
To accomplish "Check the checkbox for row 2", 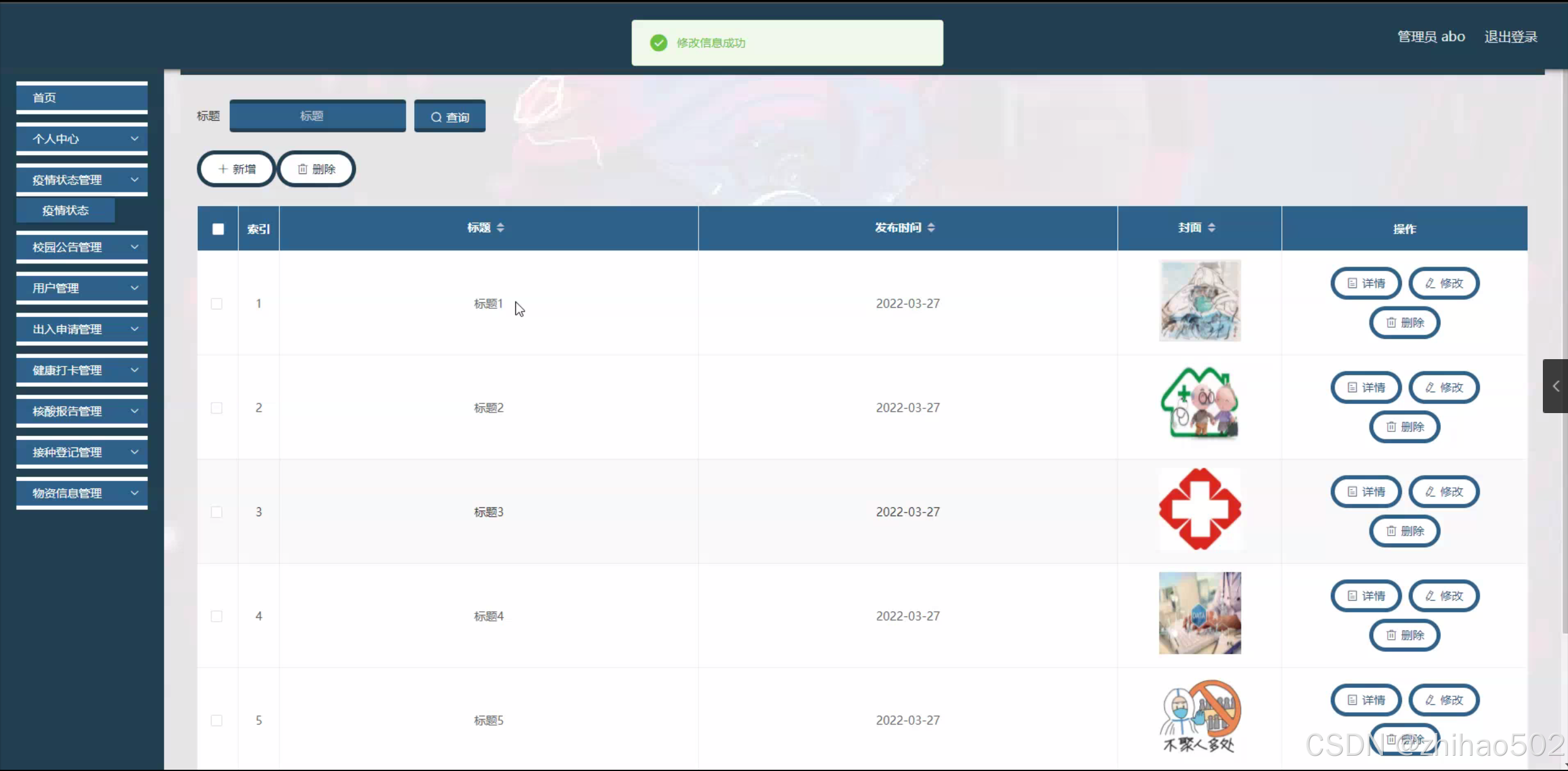I will pyautogui.click(x=217, y=408).
